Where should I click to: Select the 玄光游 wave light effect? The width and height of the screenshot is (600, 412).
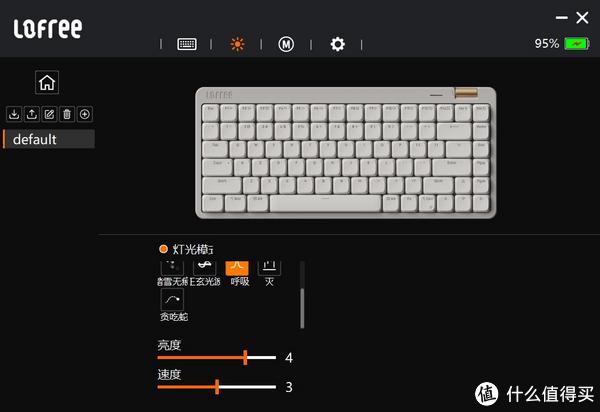tap(205, 274)
